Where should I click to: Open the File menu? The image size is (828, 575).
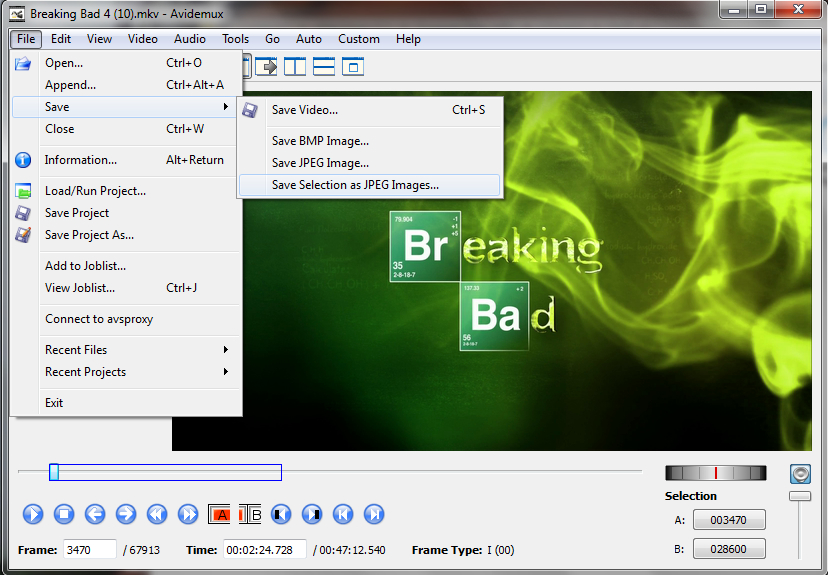pos(26,39)
